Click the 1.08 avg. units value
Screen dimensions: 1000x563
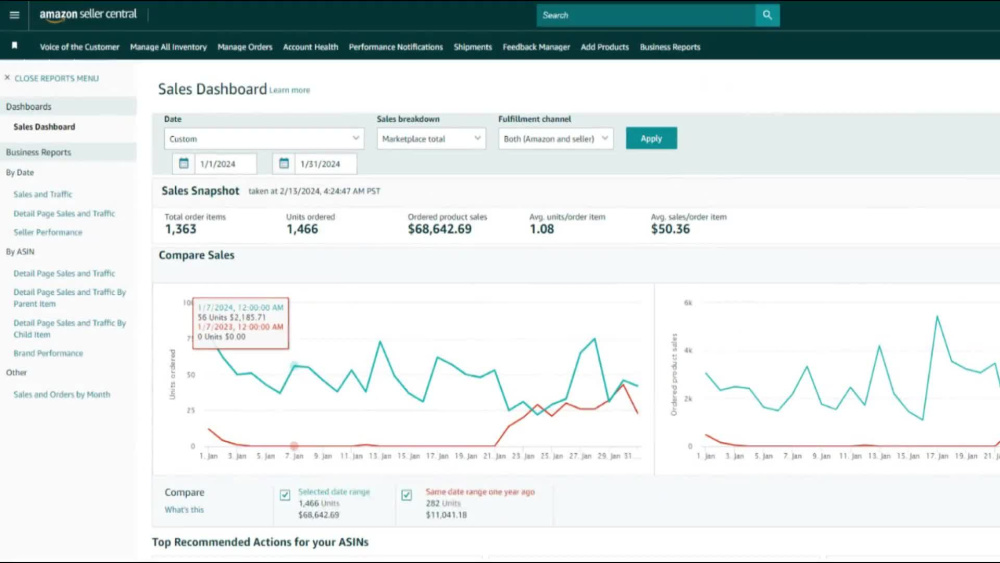[541, 229]
